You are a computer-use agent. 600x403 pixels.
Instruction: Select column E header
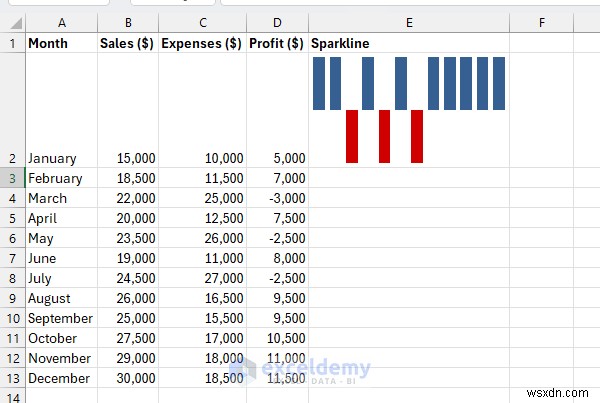click(x=409, y=23)
